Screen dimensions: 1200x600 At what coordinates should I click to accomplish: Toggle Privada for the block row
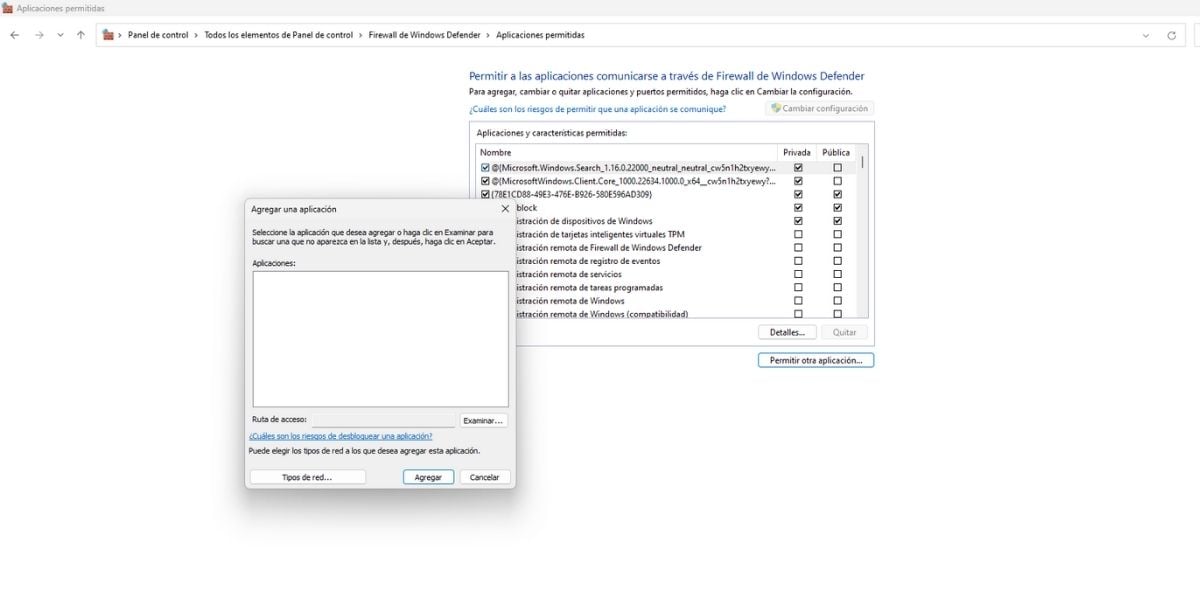(798, 208)
